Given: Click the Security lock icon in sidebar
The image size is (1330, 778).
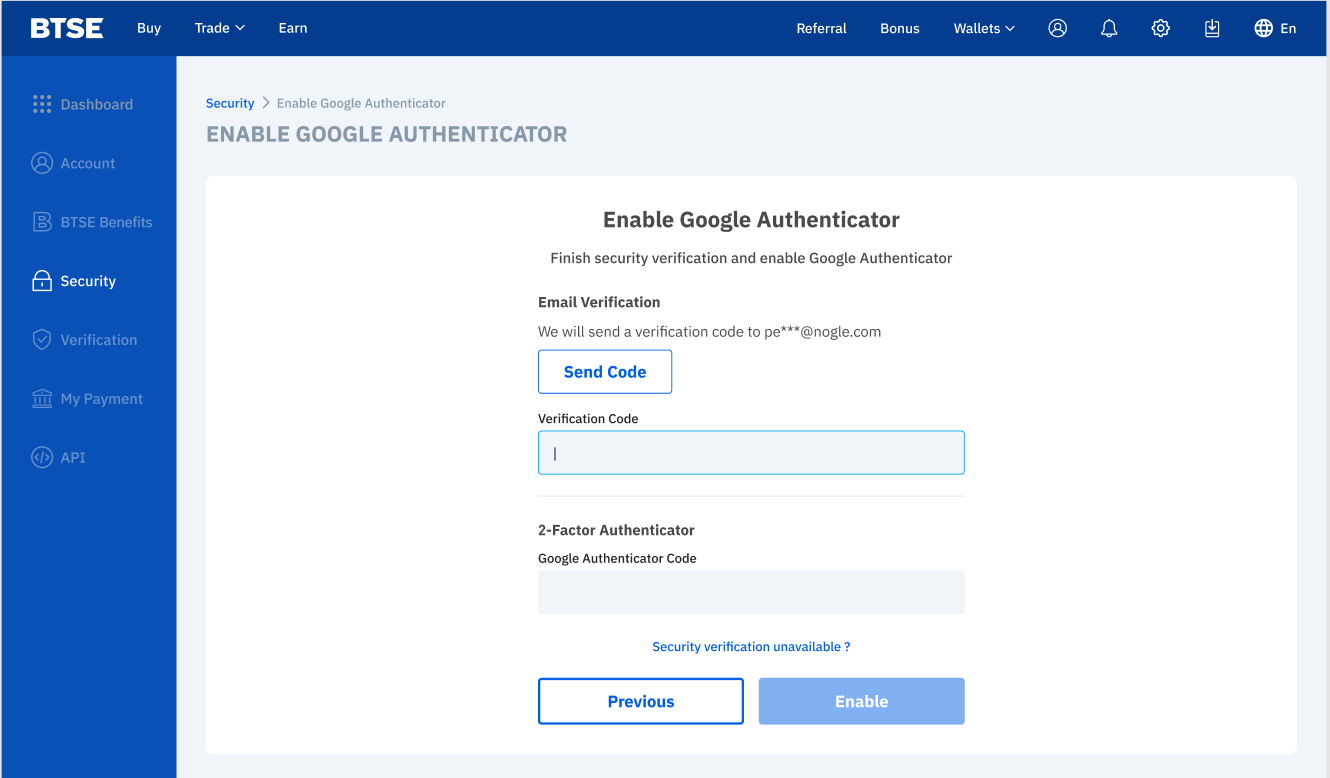Looking at the screenshot, I should [41, 281].
